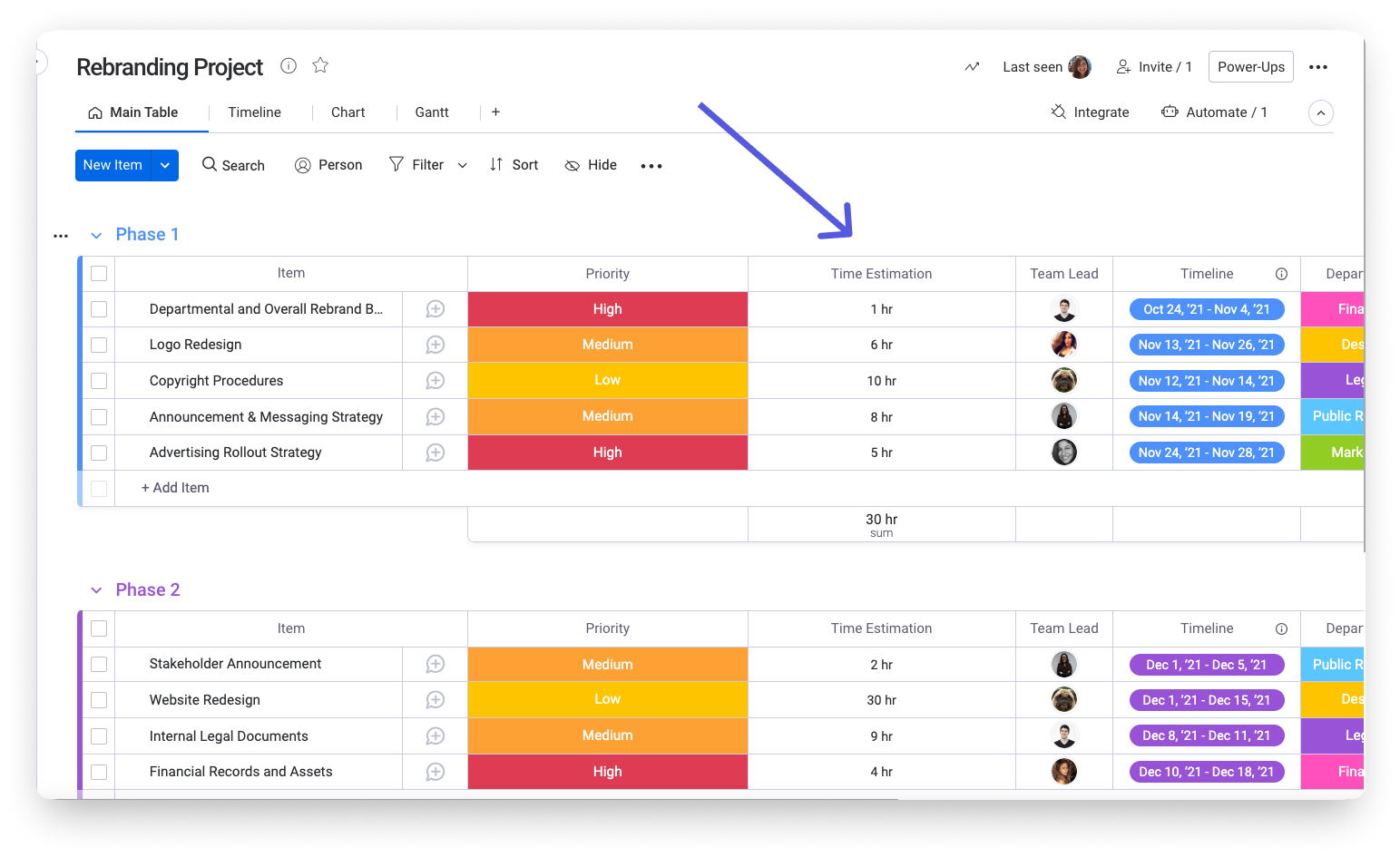The width and height of the screenshot is (1400, 857).
Task: Open the Search magnifier tool
Action: coord(210,164)
